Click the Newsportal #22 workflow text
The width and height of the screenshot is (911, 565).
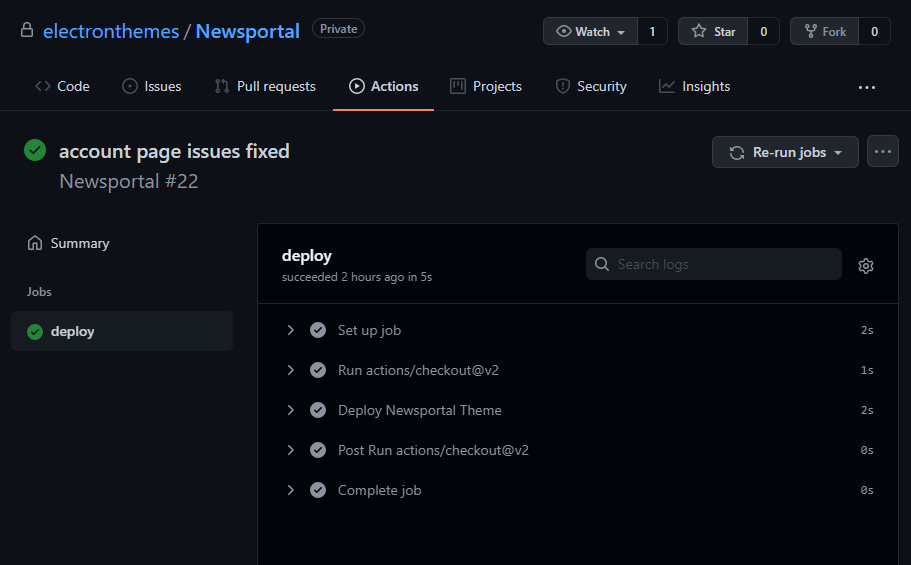[129, 181]
